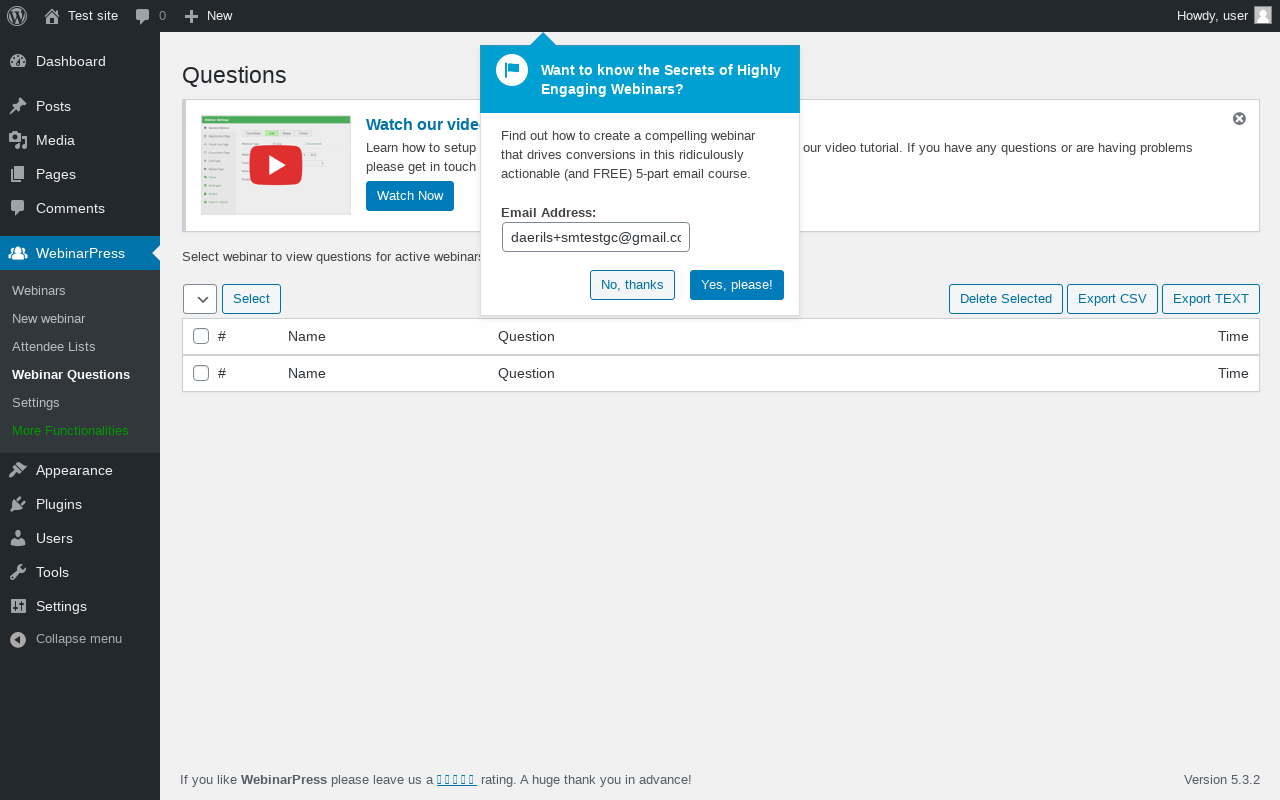Click the Time column footer label
The width and height of the screenshot is (1280, 800).
coord(1233,373)
